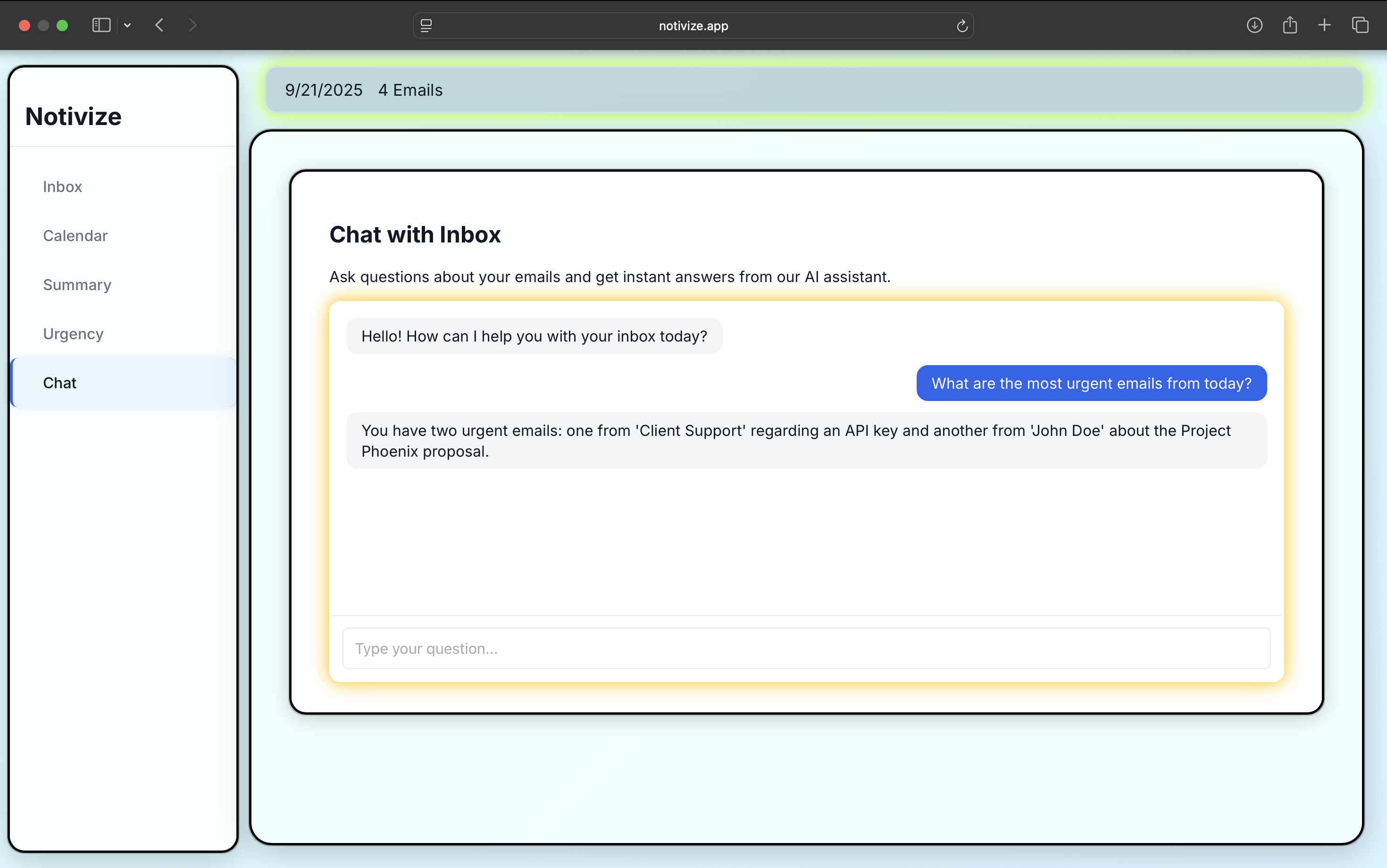Go forward to the next page
Screen dimensions: 1387x868
(x=193, y=25)
